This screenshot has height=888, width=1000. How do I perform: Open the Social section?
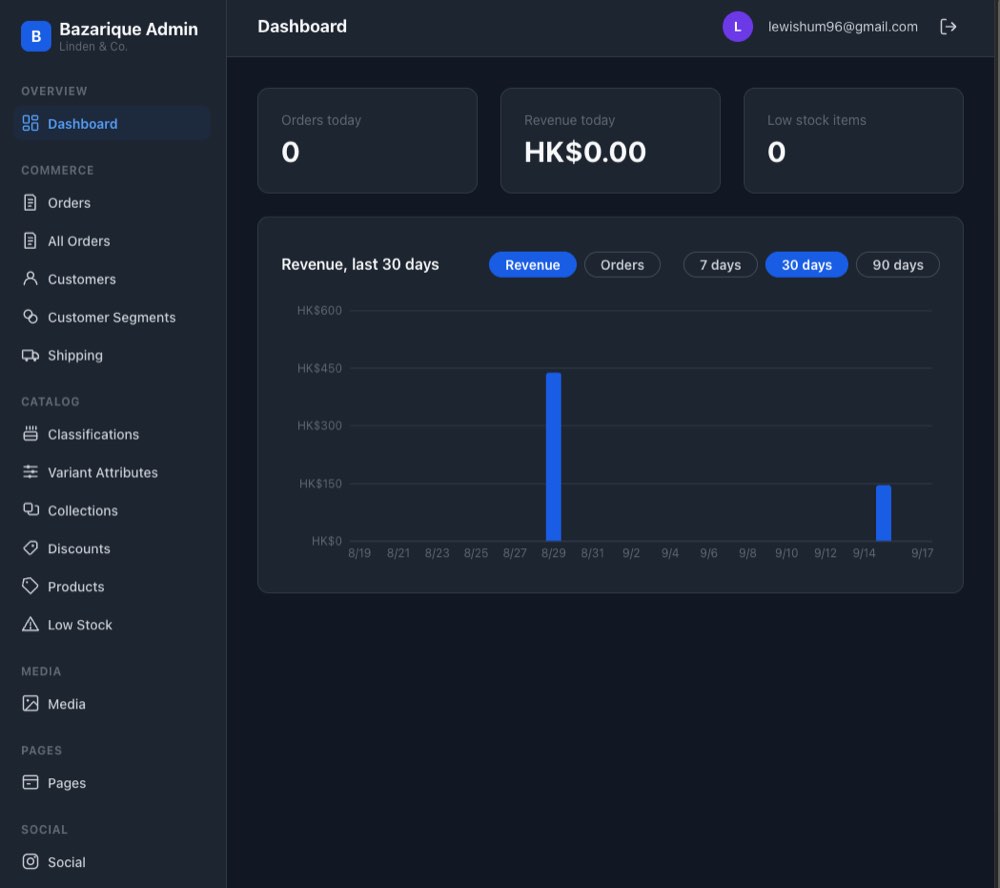[112, 862]
